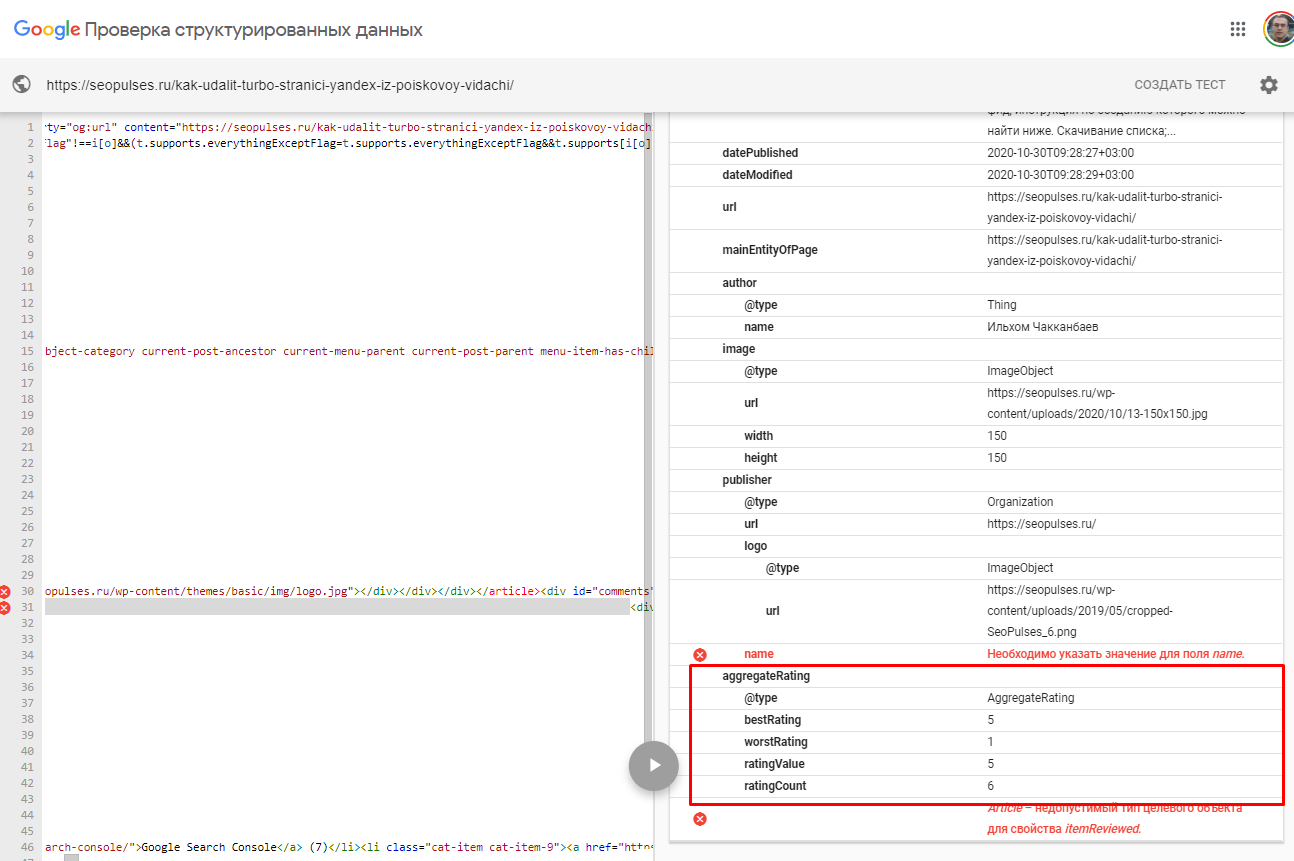Click the user profile avatar

pos(1278,29)
